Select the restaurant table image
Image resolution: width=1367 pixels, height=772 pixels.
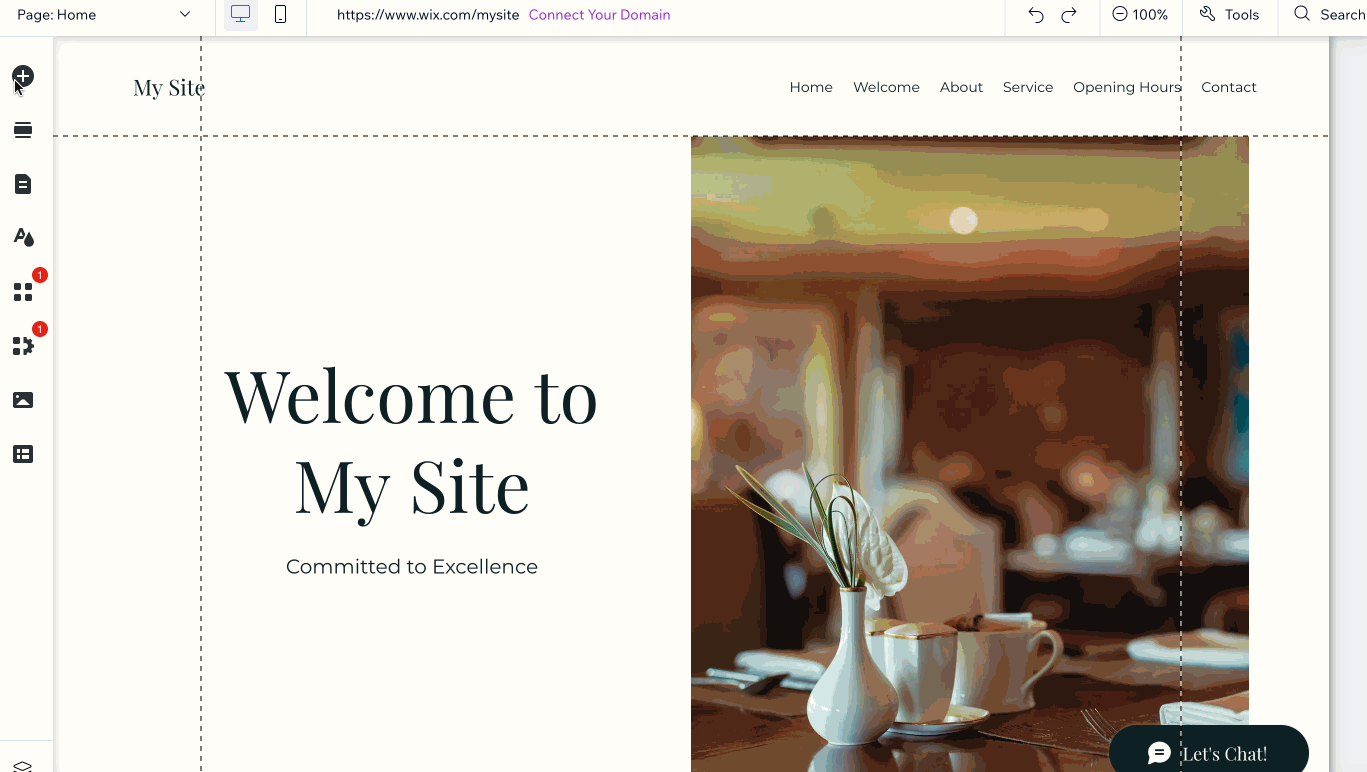(969, 454)
